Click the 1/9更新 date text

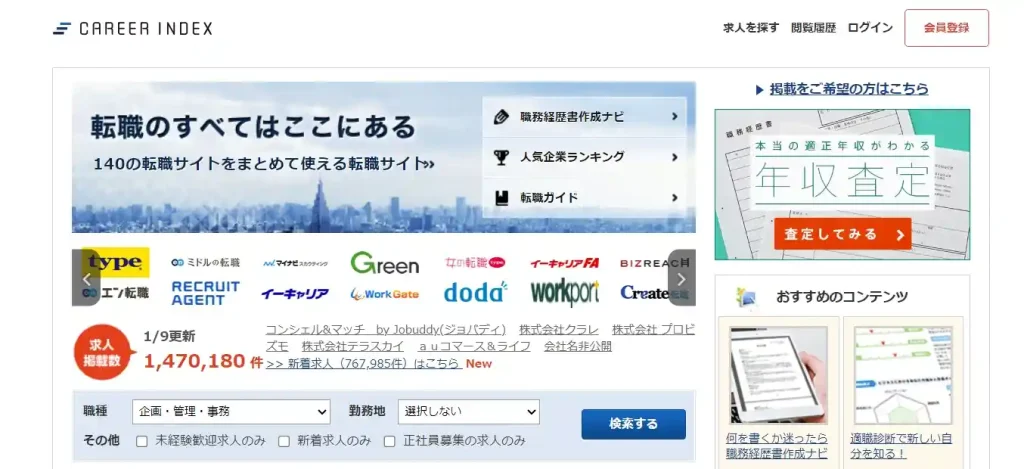169,337
